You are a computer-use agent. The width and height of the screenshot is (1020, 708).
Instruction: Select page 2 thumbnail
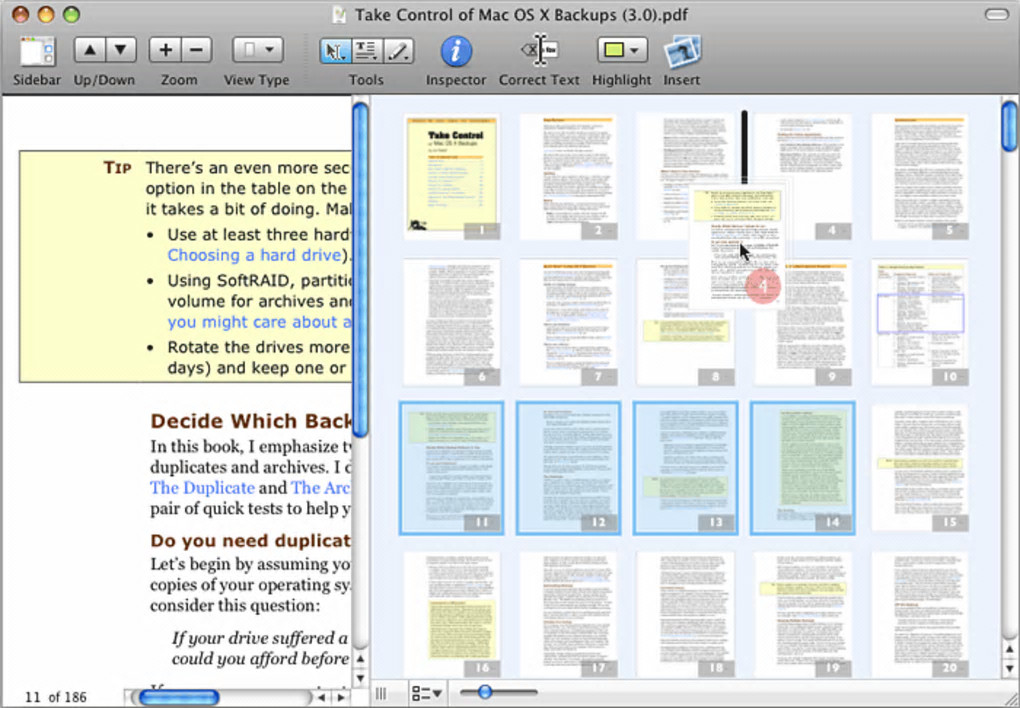(x=569, y=177)
